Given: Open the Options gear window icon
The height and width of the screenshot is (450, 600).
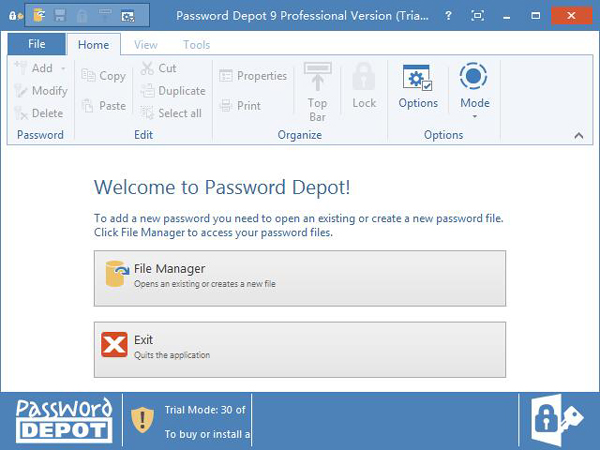Looking at the screenshot, I should point(417,78).
